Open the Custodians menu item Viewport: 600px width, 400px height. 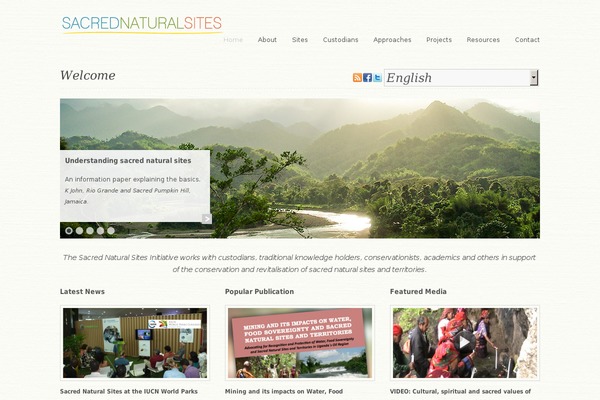[x=341, y=39]
